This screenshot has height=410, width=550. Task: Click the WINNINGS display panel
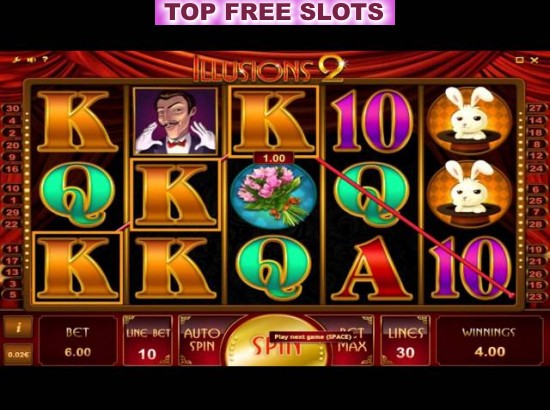pyautogui.click(x=489, y=340)
